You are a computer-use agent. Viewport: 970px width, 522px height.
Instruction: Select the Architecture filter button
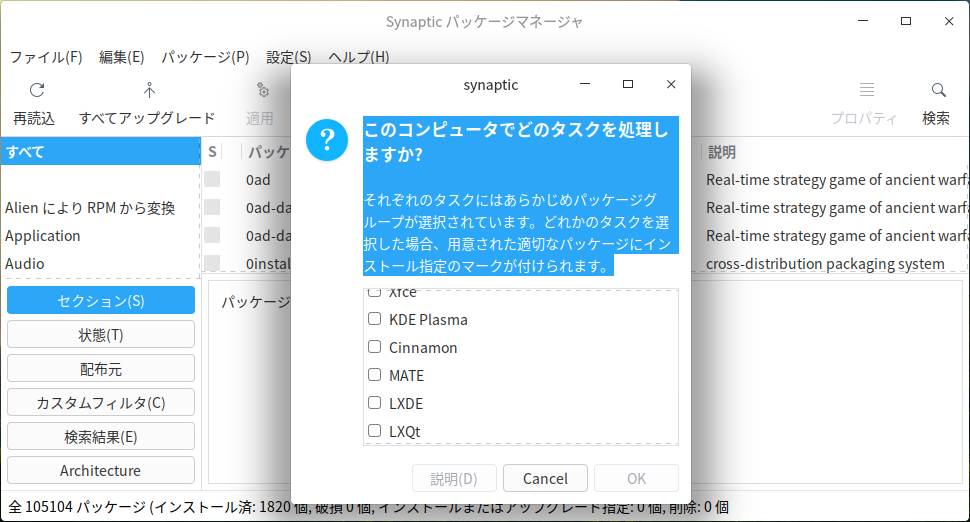click(101, 470)
